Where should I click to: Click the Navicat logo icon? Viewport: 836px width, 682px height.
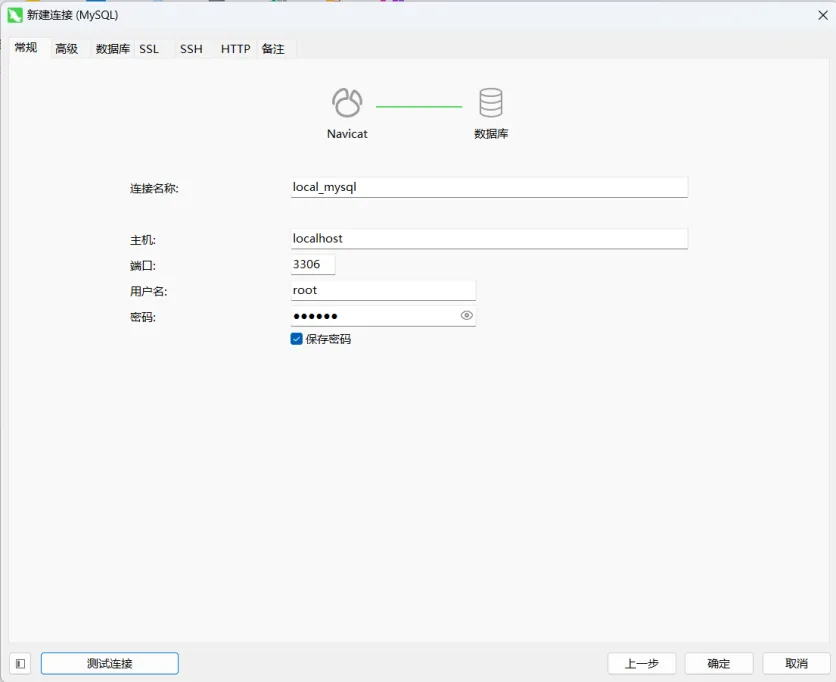[x=347, y=102]
